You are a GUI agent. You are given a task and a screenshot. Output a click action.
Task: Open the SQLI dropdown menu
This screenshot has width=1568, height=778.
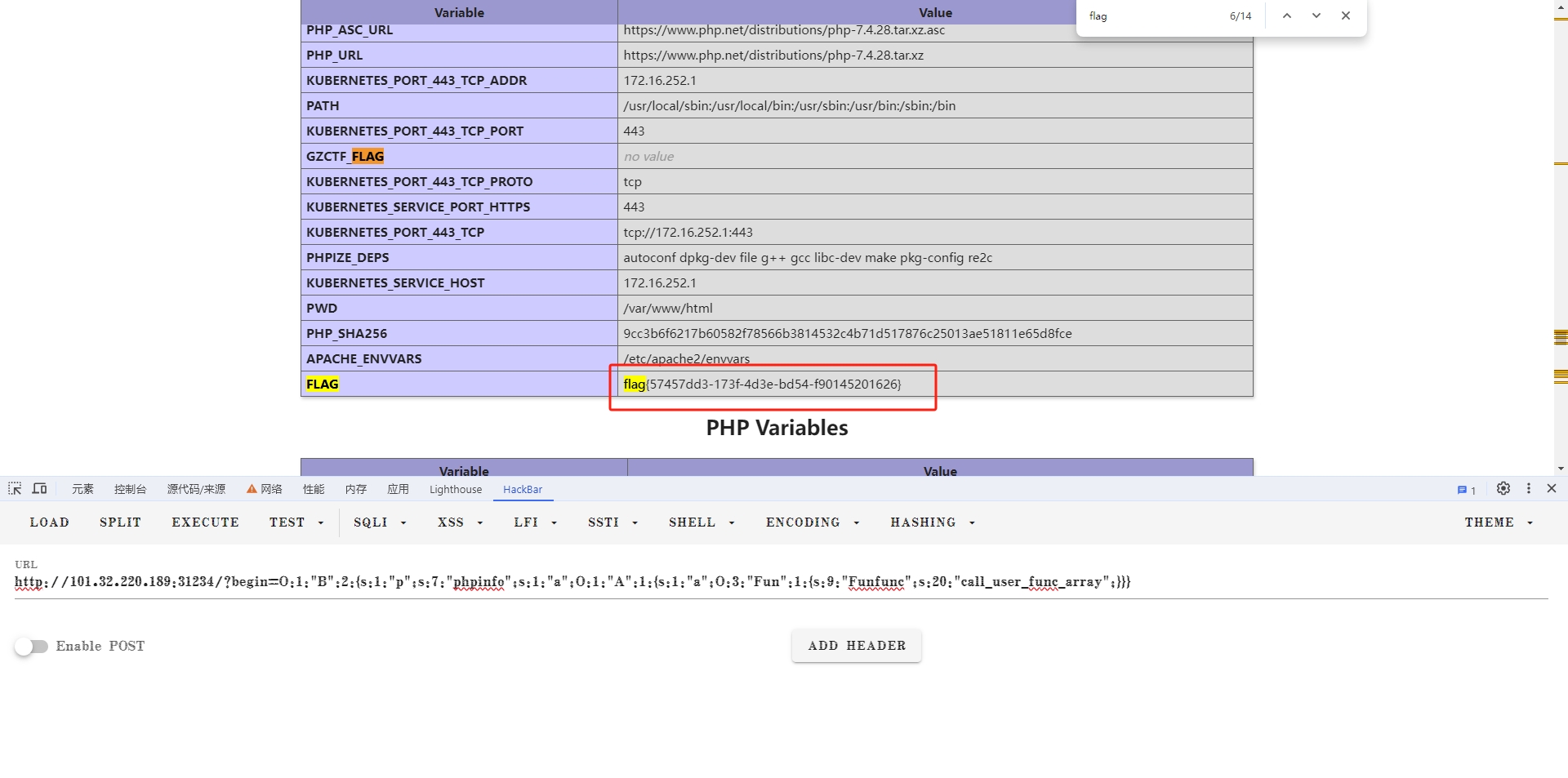(x=380, y=522)
